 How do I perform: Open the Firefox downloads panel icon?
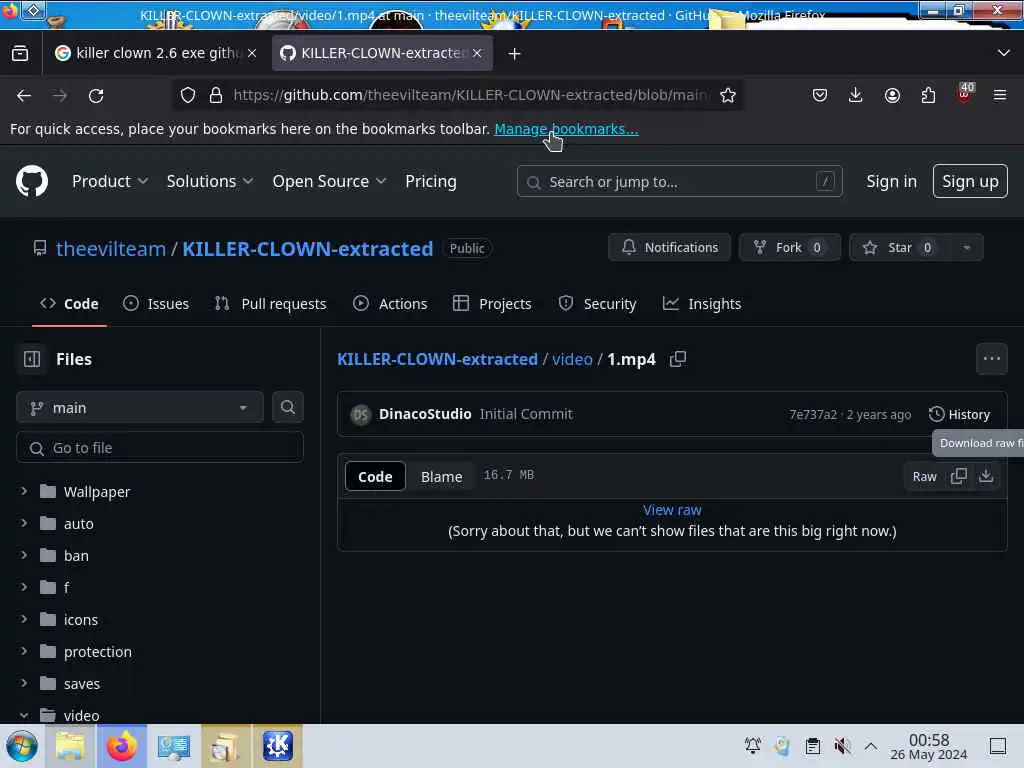856,95
